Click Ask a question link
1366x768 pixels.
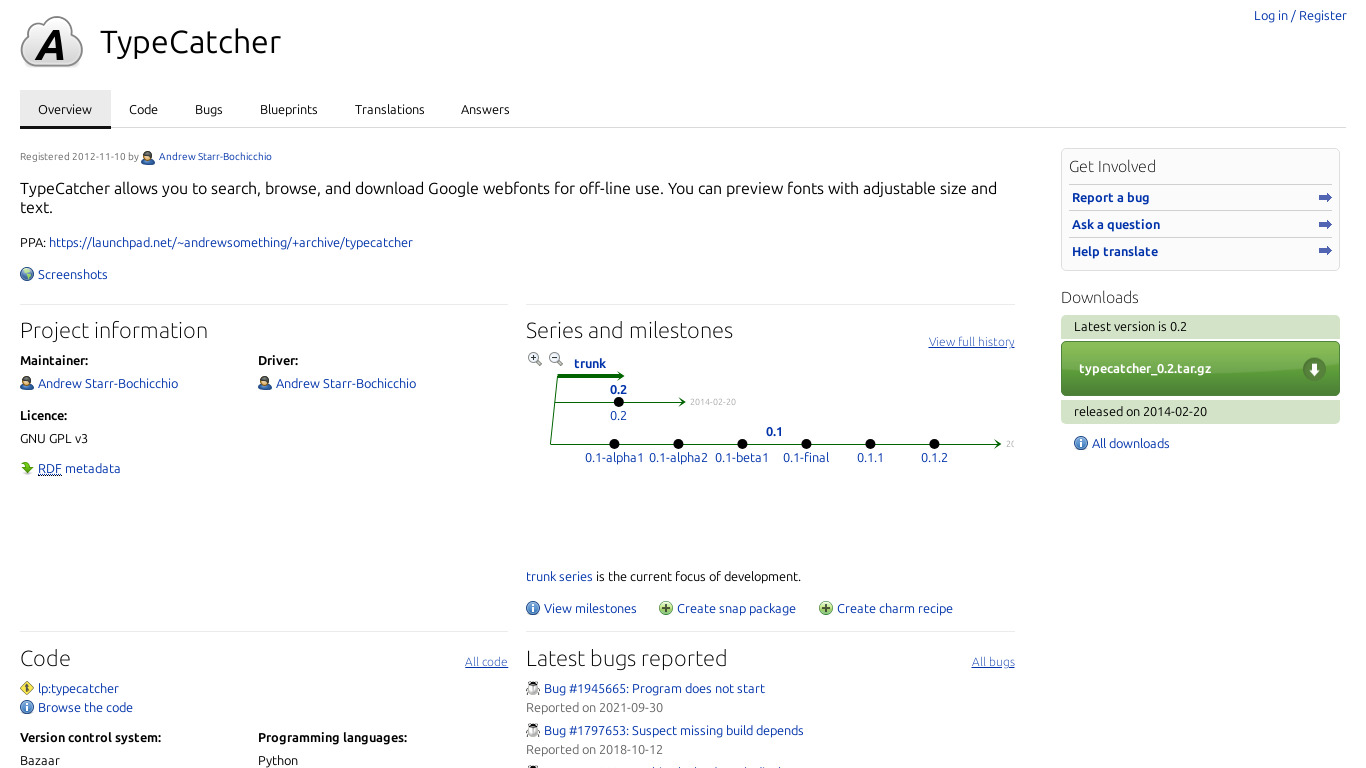1116,225
